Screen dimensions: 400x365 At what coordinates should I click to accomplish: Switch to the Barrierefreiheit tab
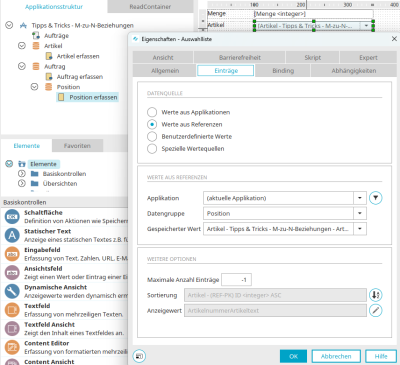[x=240, y=57]
